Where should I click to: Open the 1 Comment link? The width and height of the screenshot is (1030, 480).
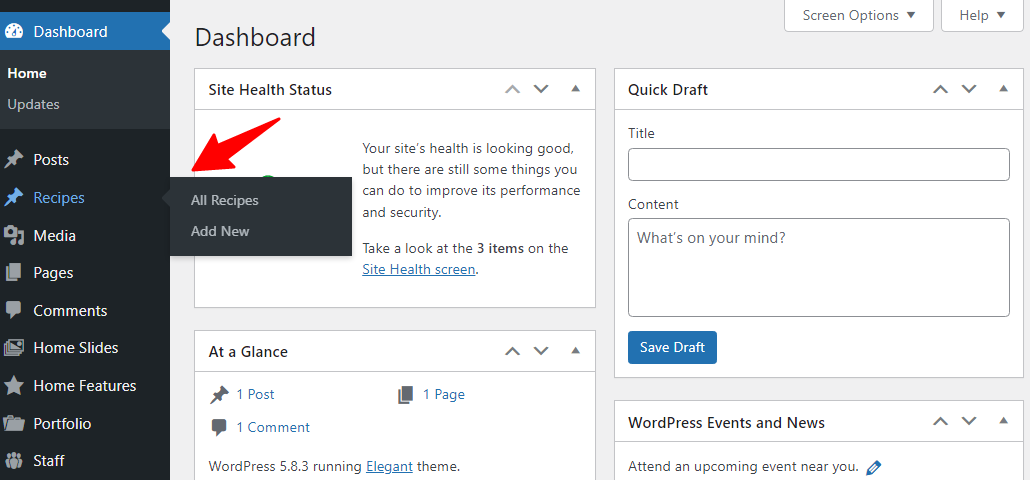point(273,427)
